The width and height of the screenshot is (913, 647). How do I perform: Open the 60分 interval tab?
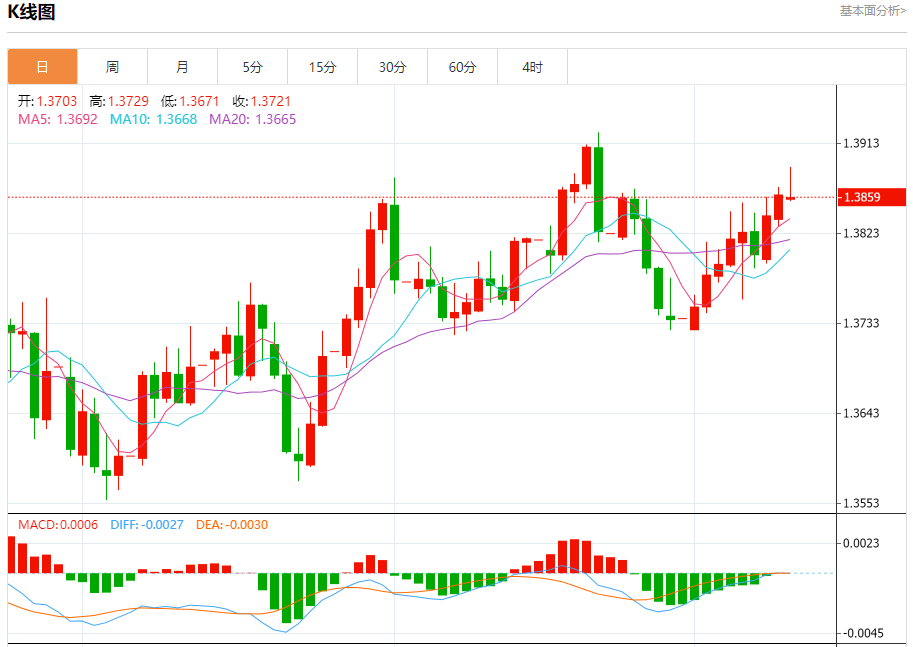point(462,67)
